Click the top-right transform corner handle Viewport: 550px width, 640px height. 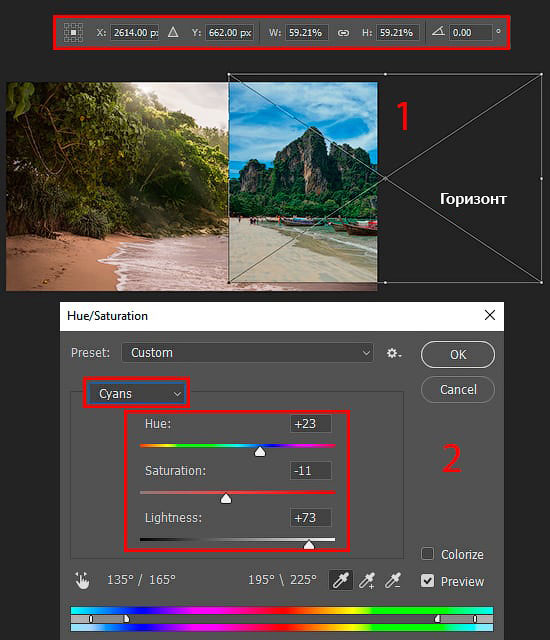click(x=541, y=74)
